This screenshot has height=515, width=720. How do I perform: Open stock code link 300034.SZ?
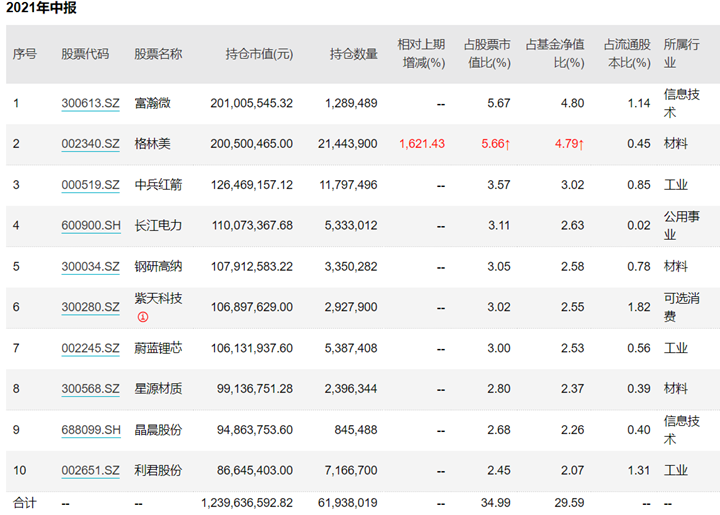(90, 267)
